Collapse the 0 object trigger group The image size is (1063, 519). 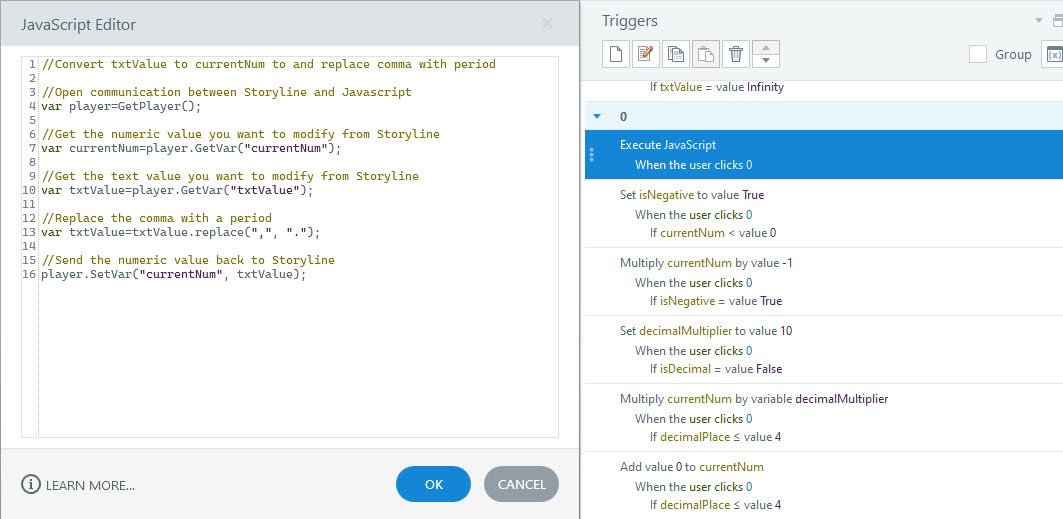tap(597, 117)
